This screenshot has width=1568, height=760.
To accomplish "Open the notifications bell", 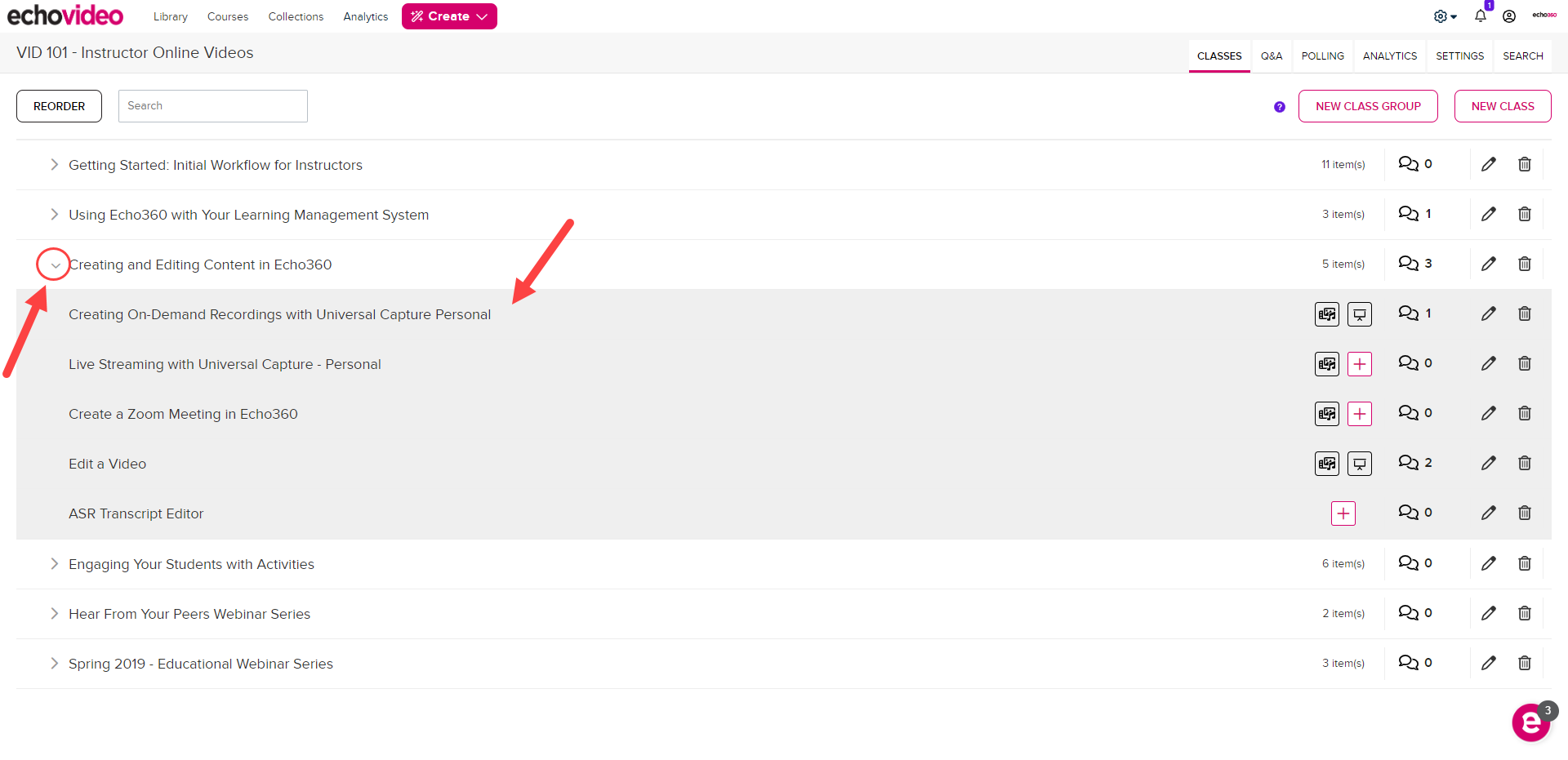I will (1481, 16).
